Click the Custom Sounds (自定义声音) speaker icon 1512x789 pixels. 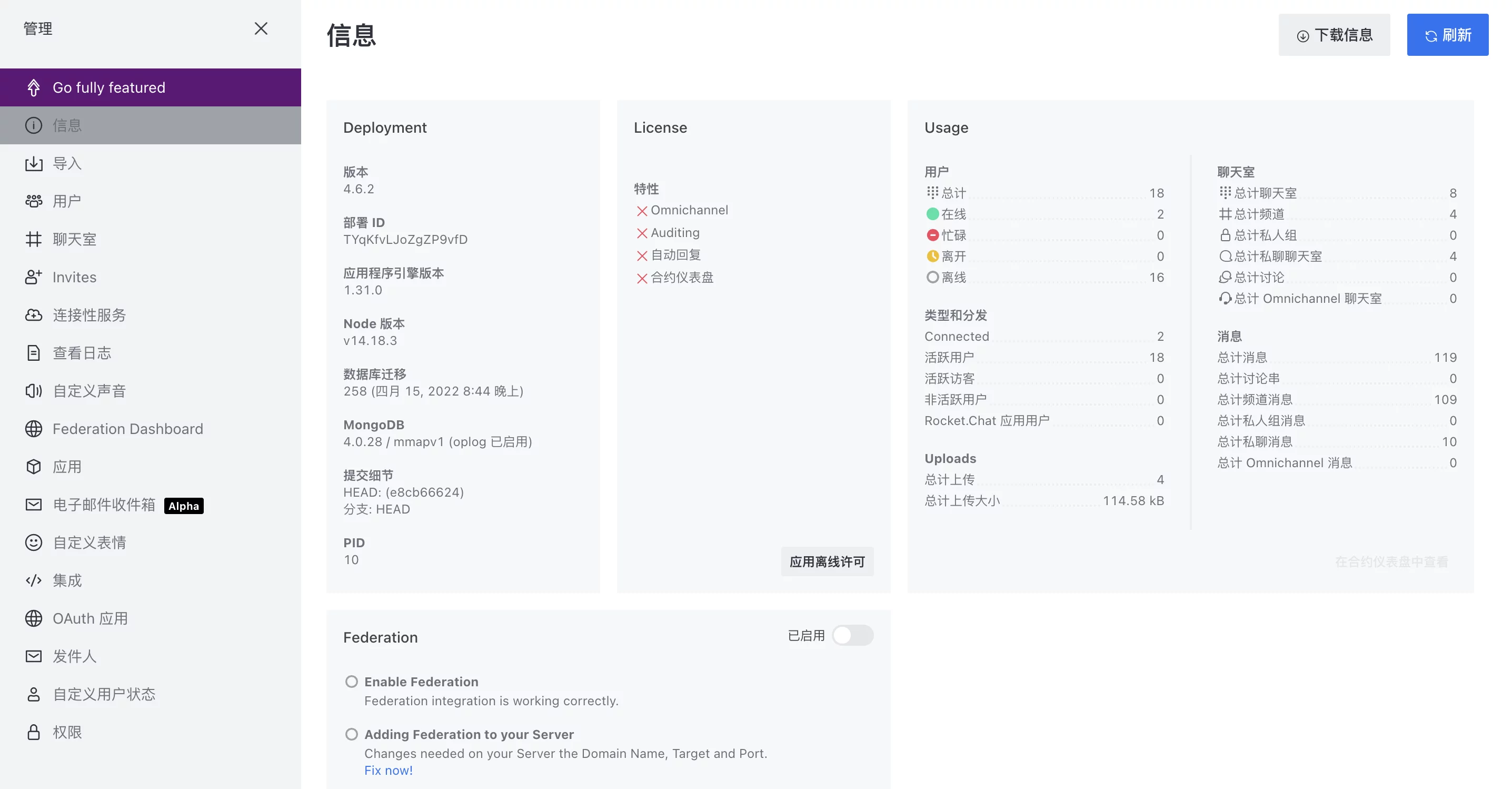pos(34,391)
